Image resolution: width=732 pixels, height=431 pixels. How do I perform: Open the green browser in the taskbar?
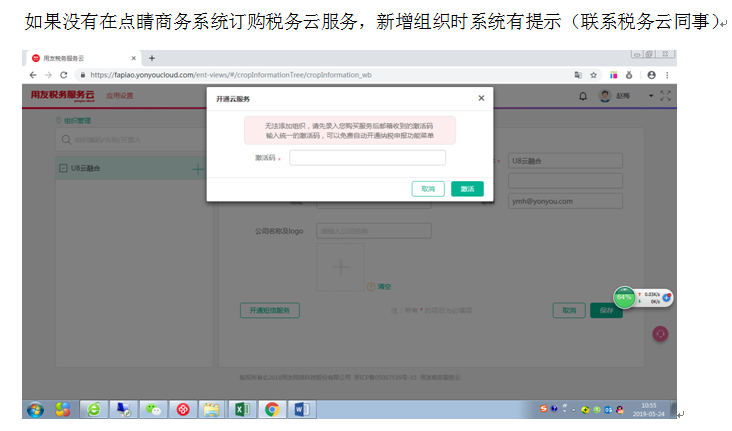pos(94,410)
